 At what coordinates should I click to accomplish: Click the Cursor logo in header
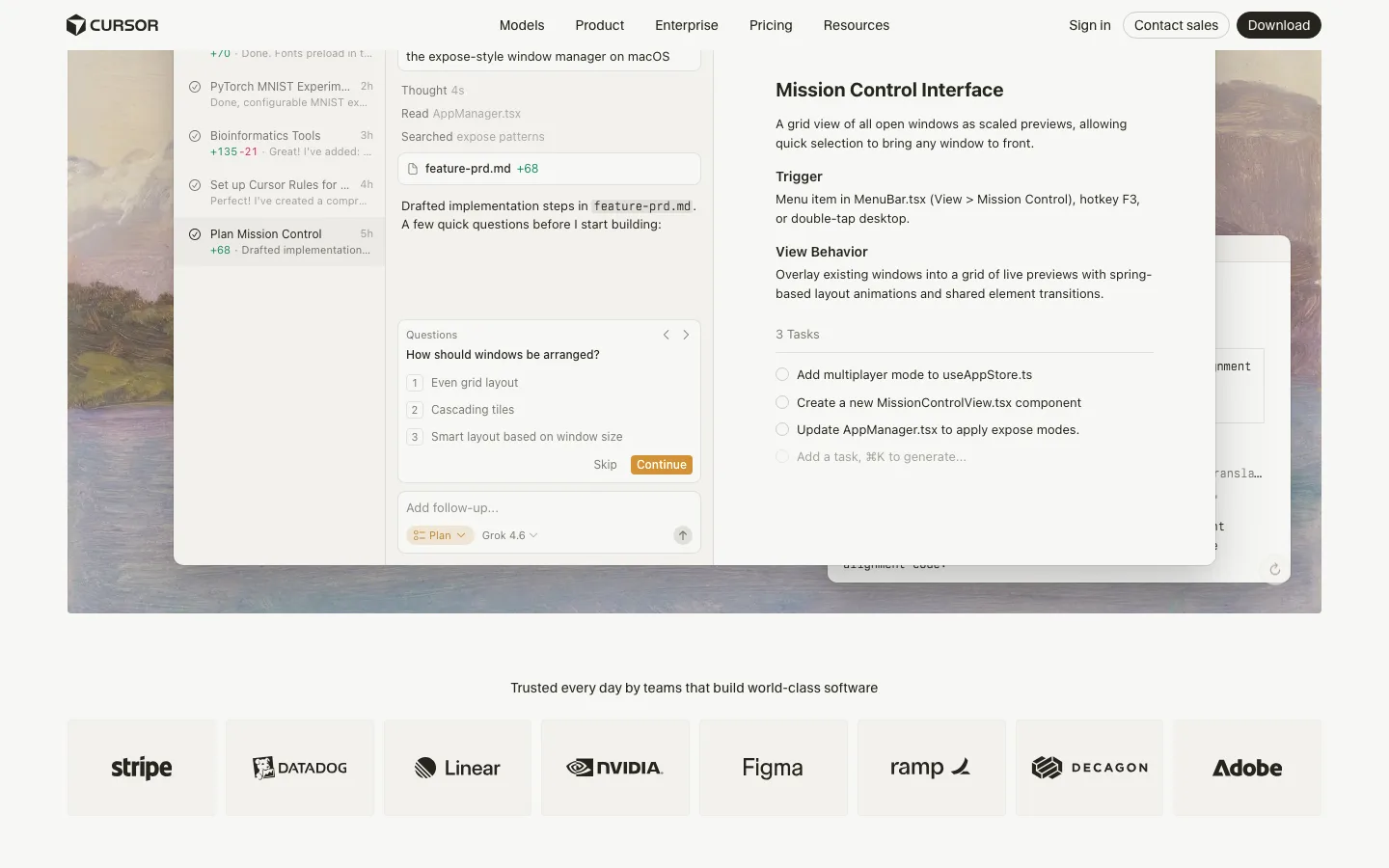112,25
